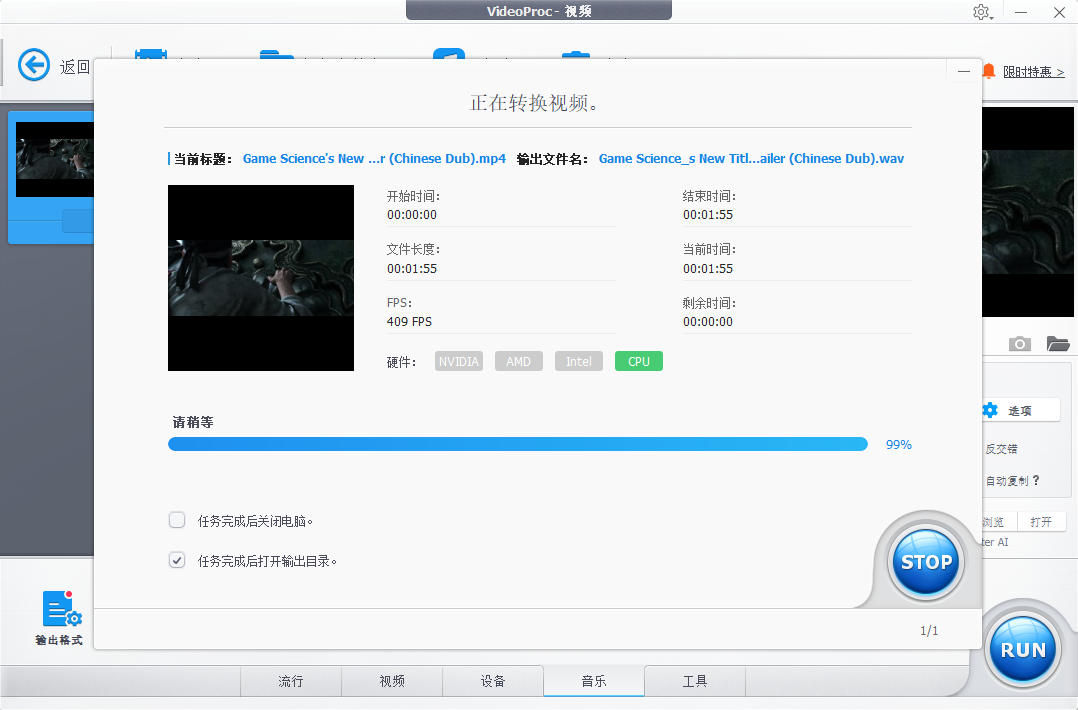Open the 限时特惠 limited-time offer link
The width and height of the screenshot is (1078, 710).
[x=1035, y=71]
